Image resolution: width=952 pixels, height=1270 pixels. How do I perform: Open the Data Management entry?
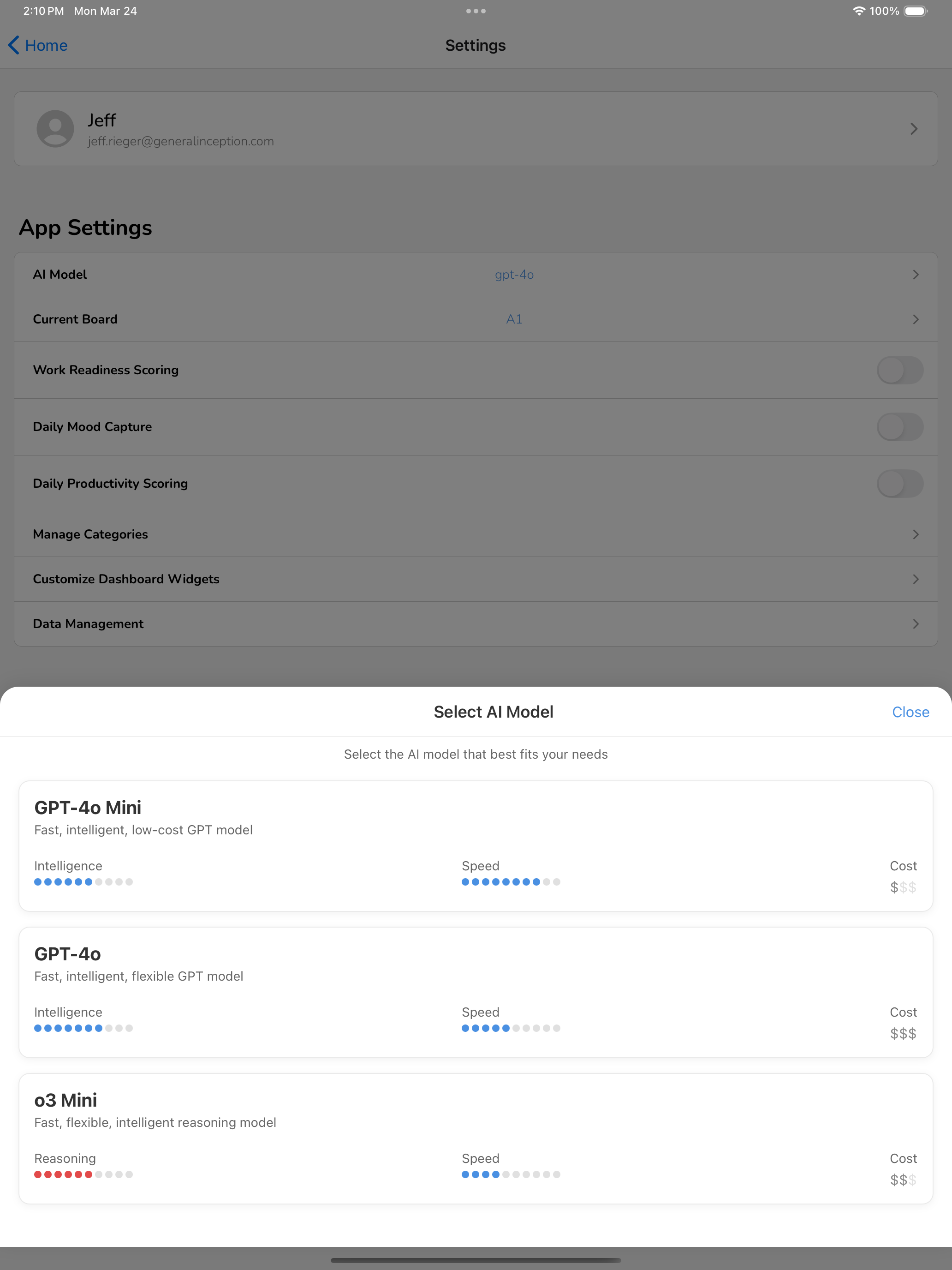coord(476,623)
